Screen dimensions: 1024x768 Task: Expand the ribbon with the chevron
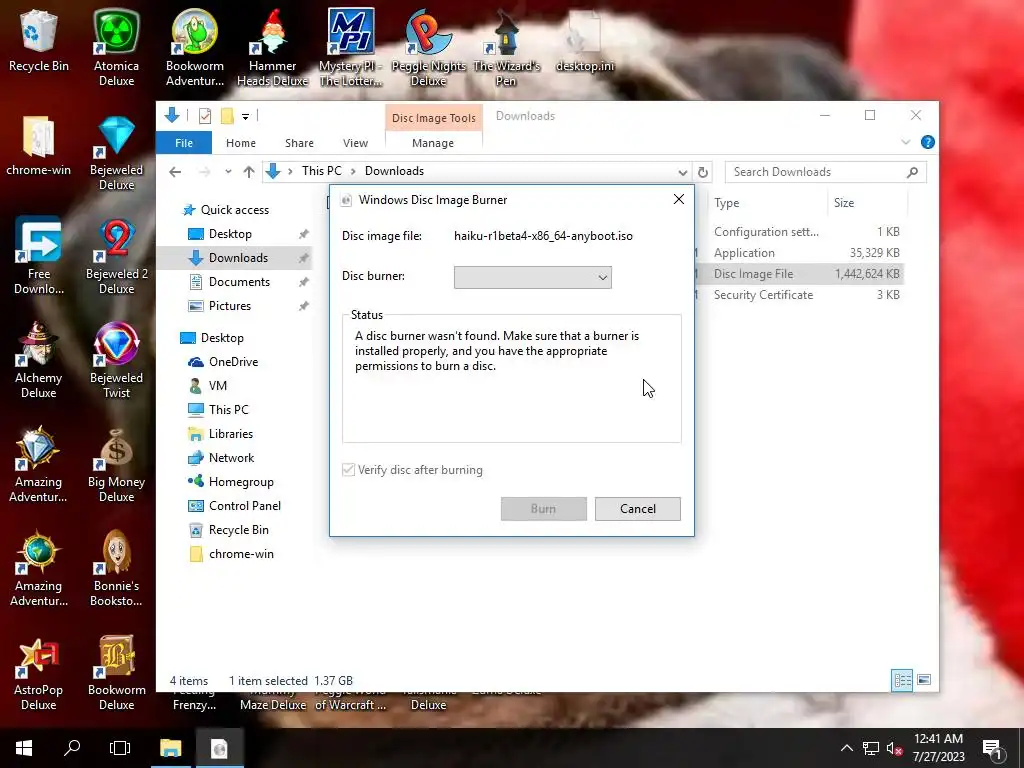[906, 142]
